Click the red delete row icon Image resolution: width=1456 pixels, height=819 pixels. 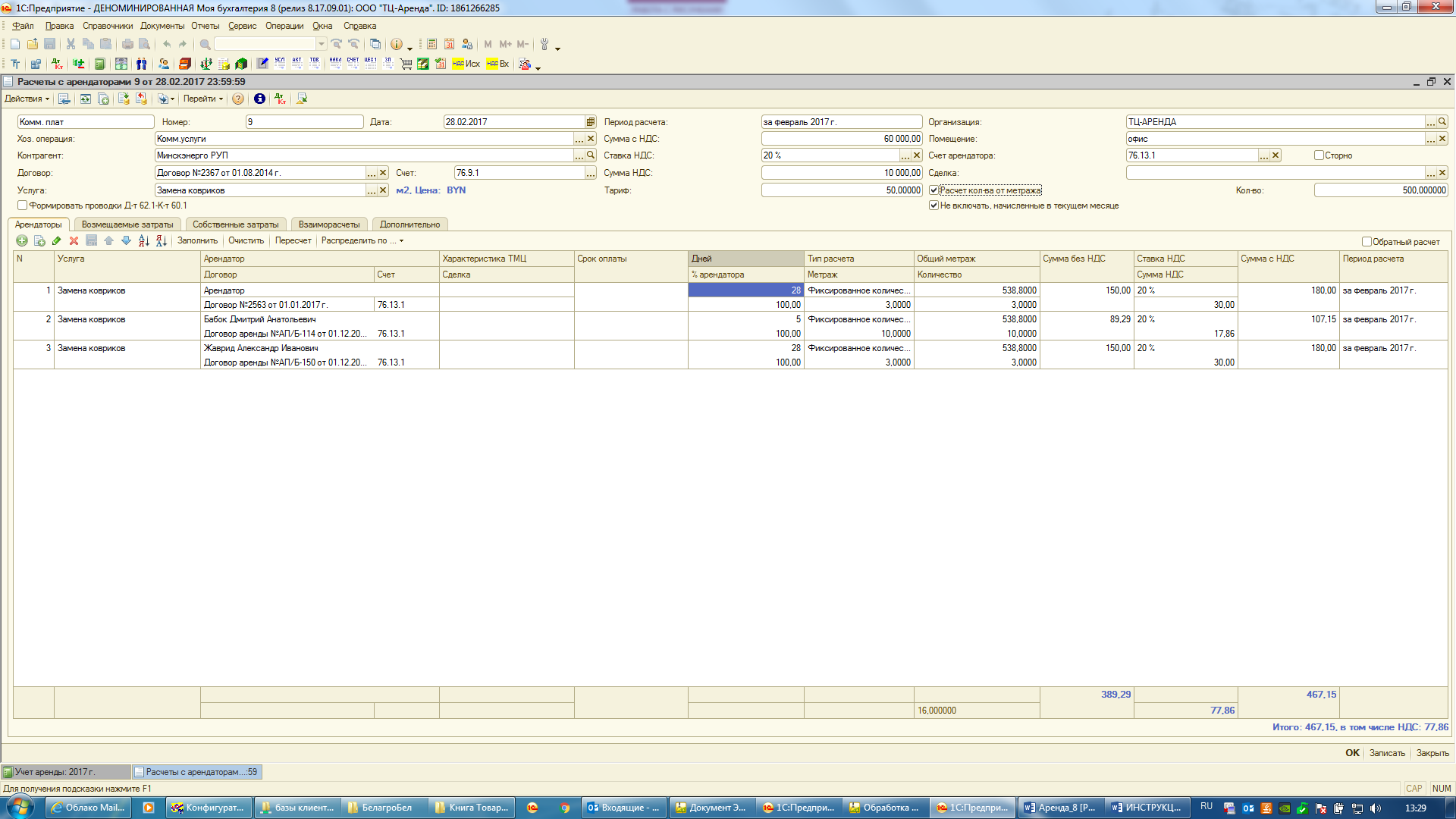[74, 240]
